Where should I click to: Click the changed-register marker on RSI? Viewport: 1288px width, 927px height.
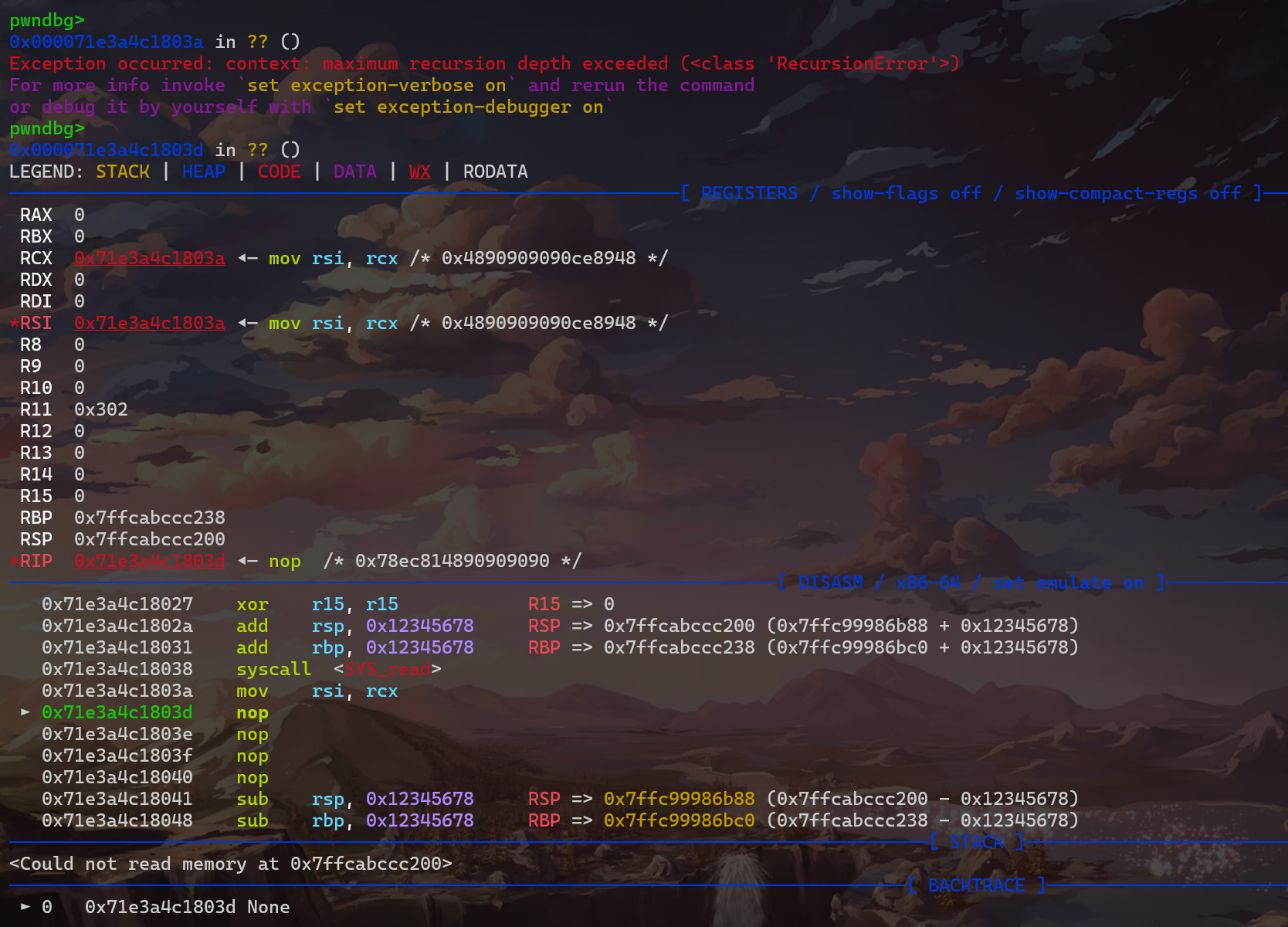(x=14, y=323)
